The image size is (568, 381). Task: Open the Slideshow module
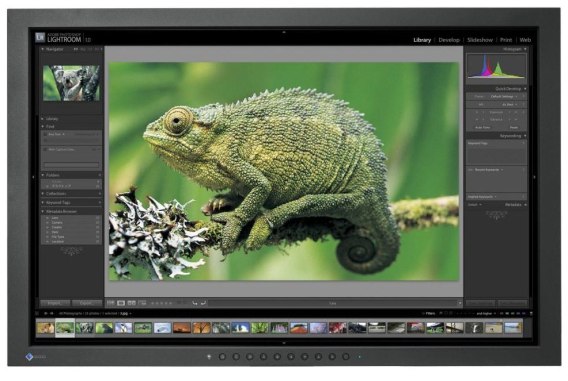click(x=480, y=40)
